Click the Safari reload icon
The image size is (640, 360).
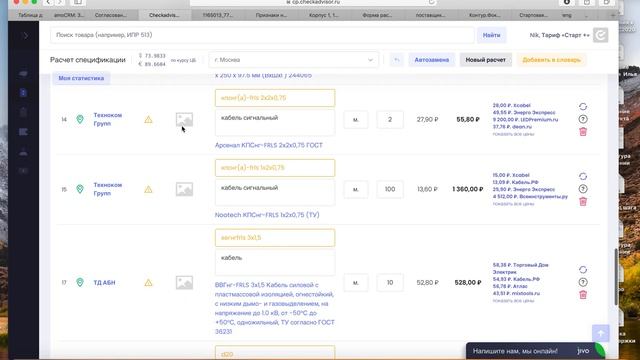coord(431,2)
